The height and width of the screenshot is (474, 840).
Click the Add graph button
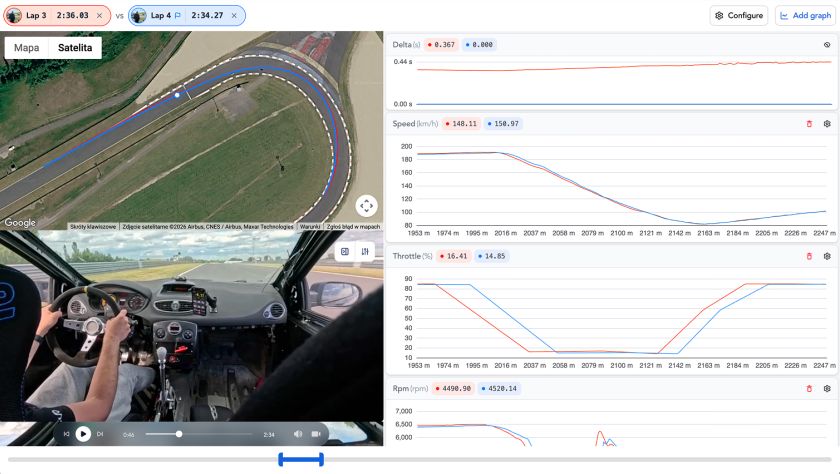coord(805,16)
